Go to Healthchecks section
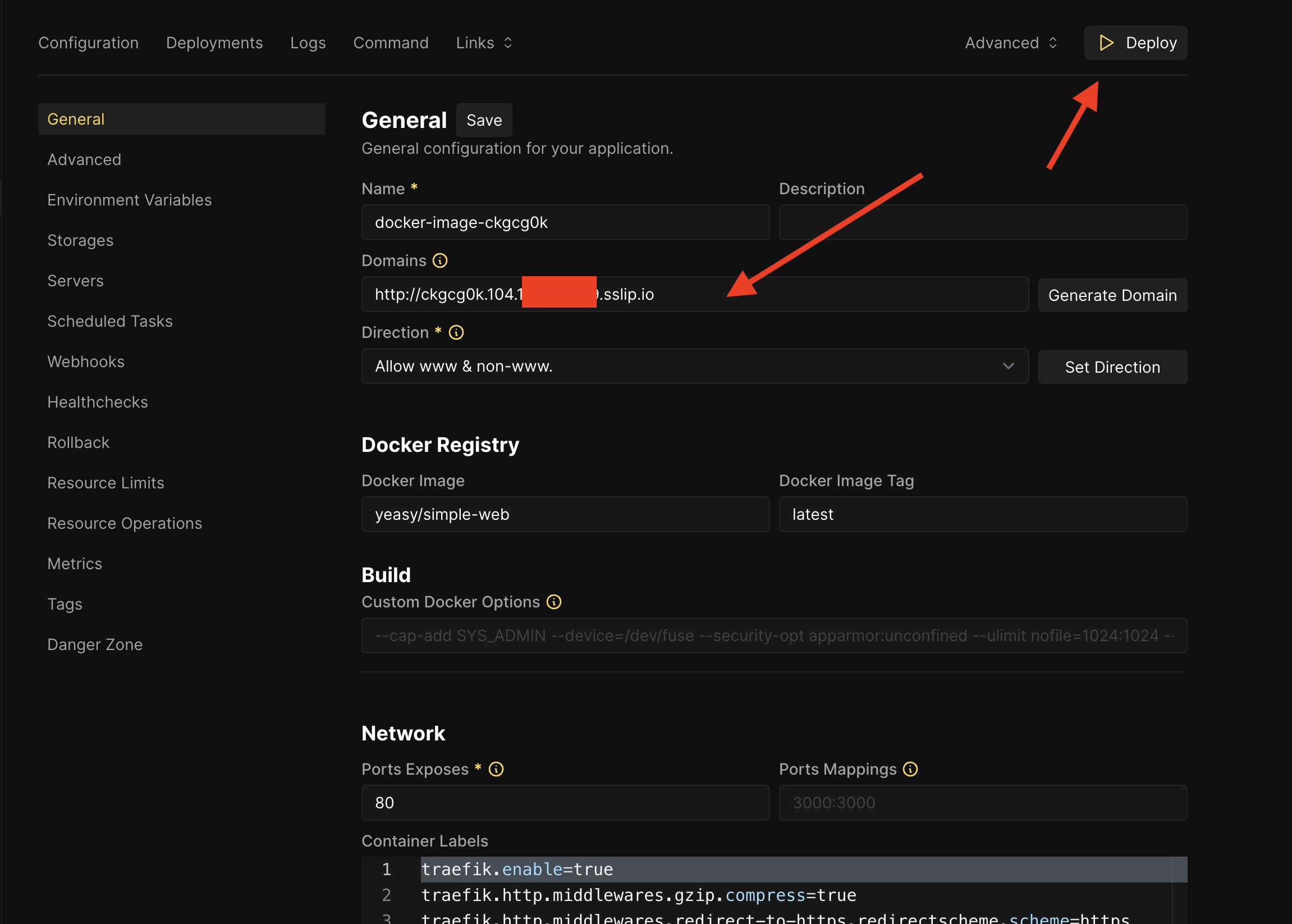The width and height of the screenshot is (1292, 924). (x=97, y=402)
